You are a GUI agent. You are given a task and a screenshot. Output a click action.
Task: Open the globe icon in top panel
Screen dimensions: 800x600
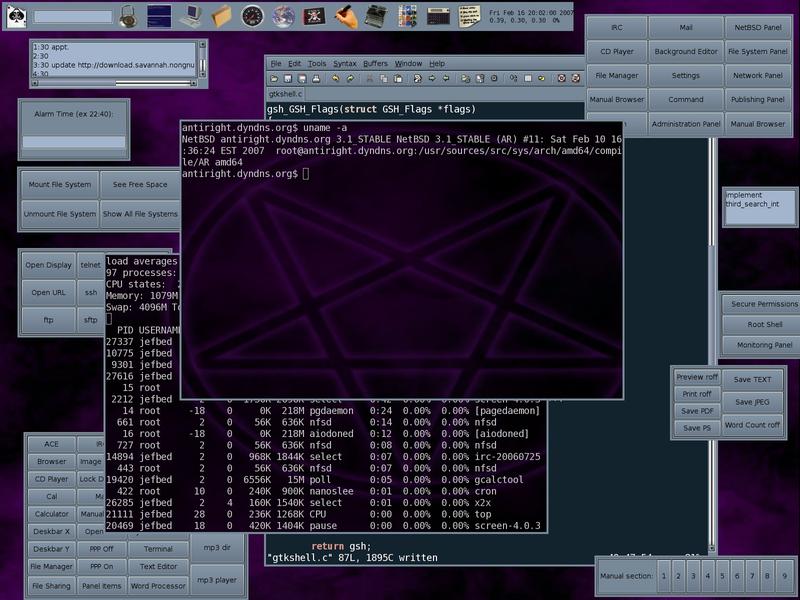pyautogui.click(x=284, y=15)
